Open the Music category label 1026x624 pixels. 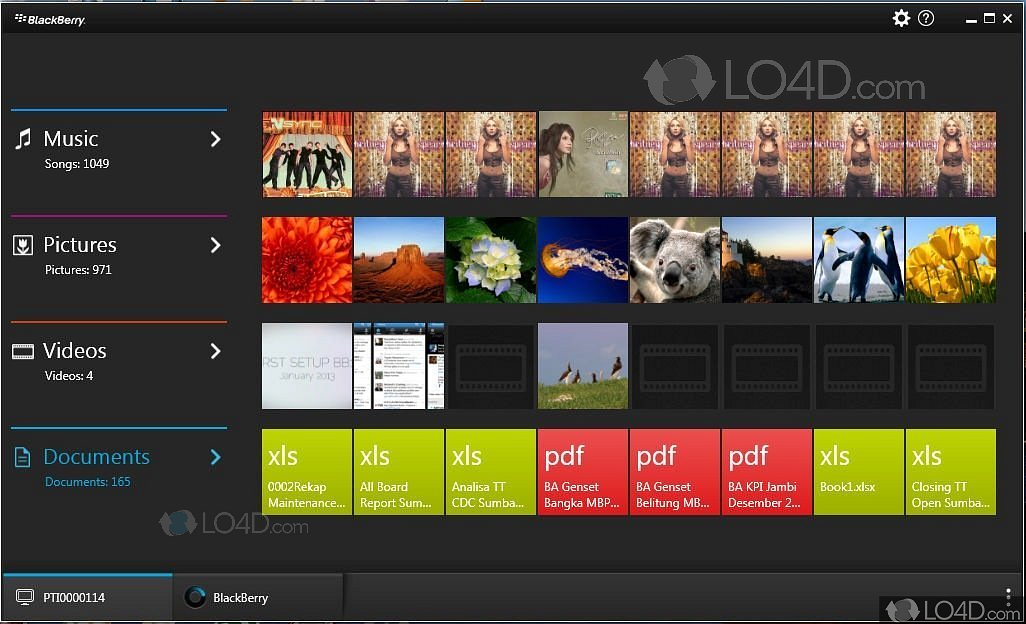71,139
